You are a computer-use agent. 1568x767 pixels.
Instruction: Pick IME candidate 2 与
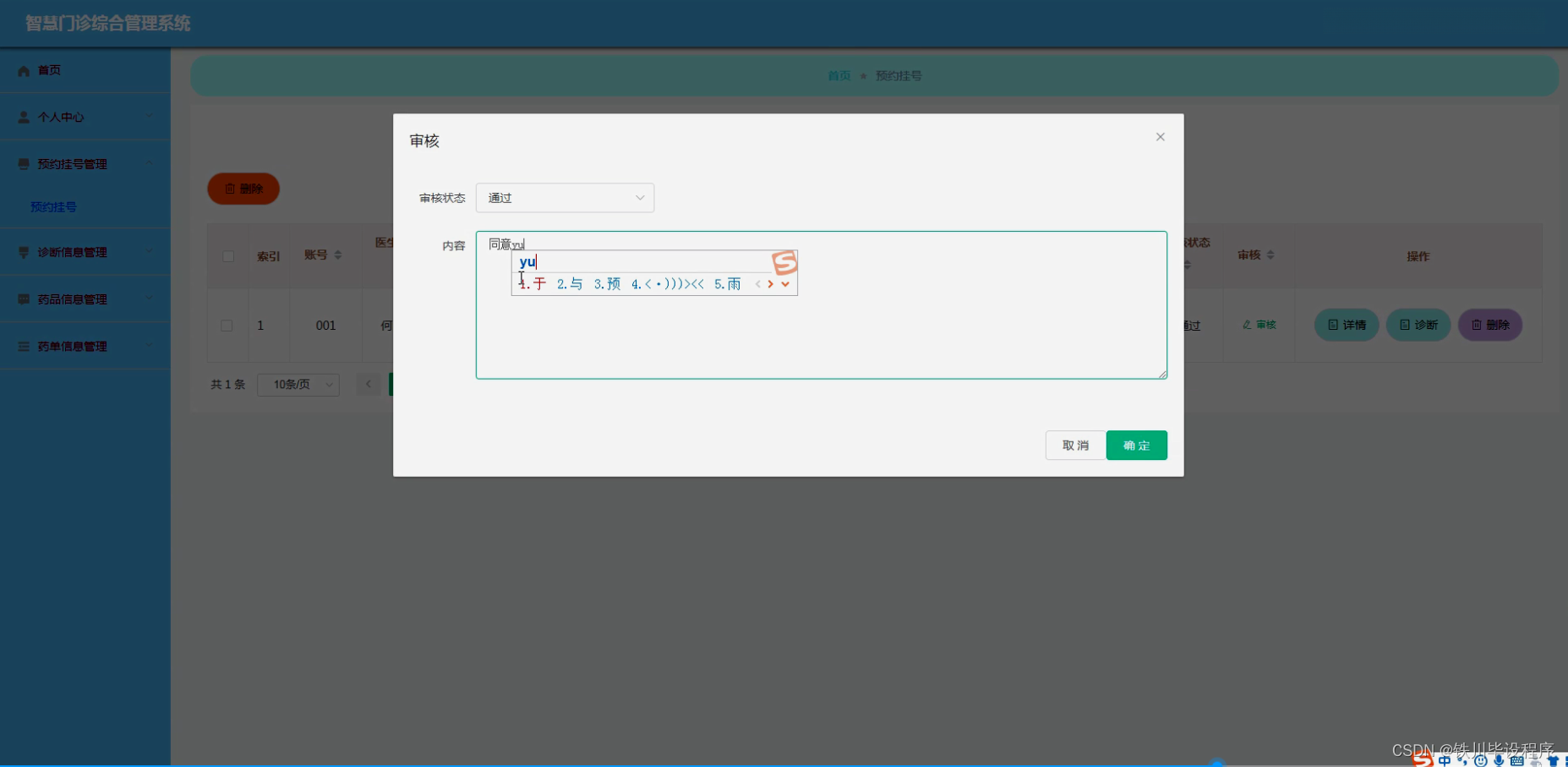[570, 284]
